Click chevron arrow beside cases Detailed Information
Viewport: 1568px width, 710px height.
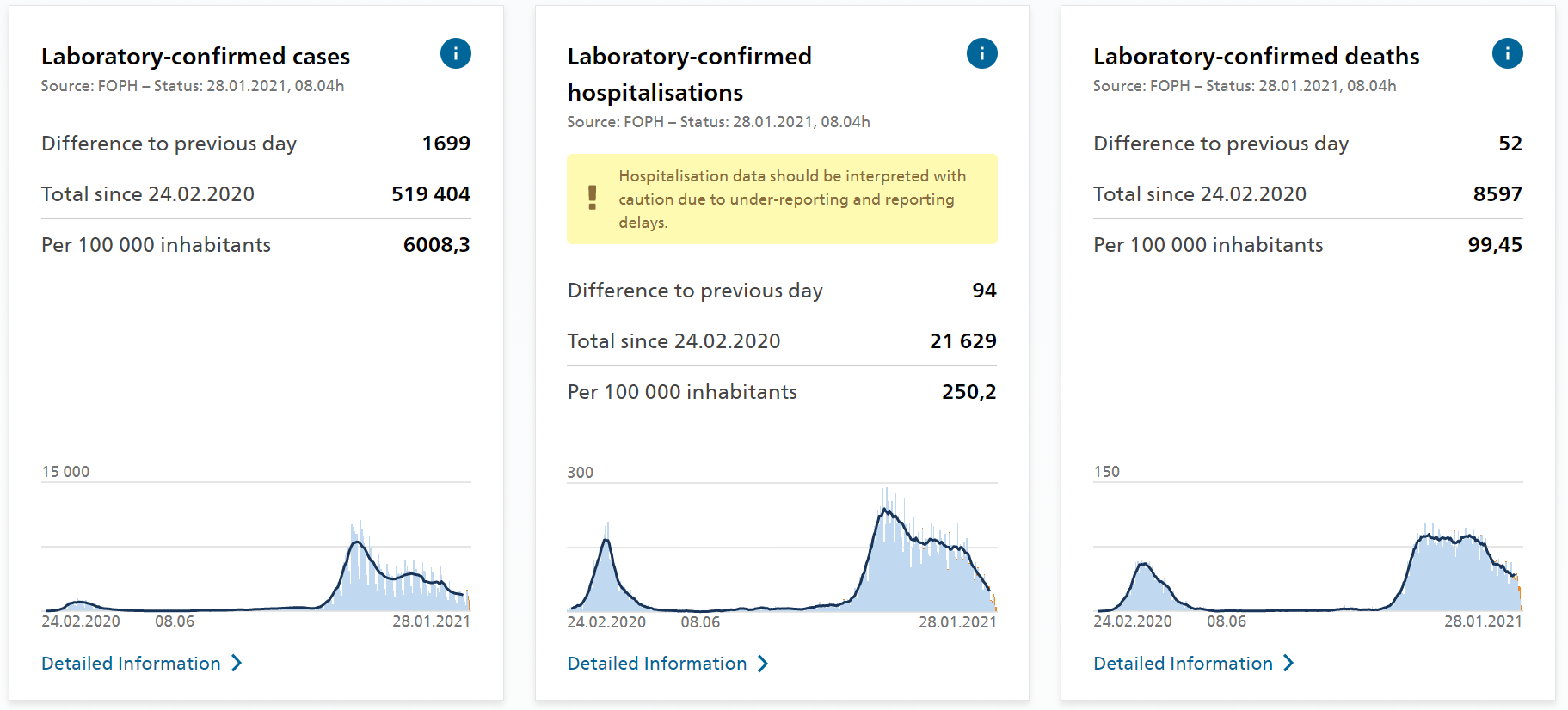coord(237,663)
